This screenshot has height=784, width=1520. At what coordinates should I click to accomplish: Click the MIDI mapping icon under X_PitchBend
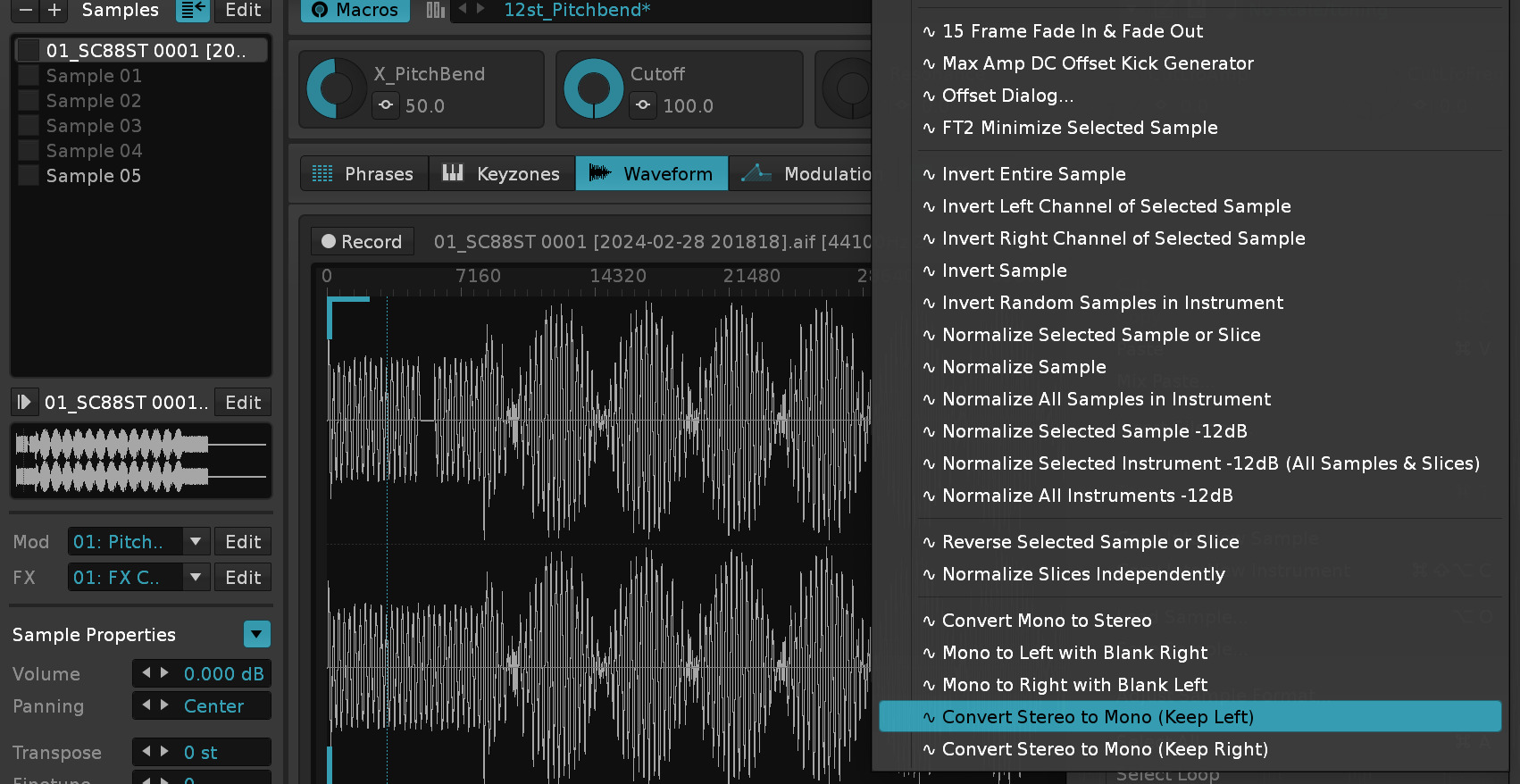click(x=386, y=105)
